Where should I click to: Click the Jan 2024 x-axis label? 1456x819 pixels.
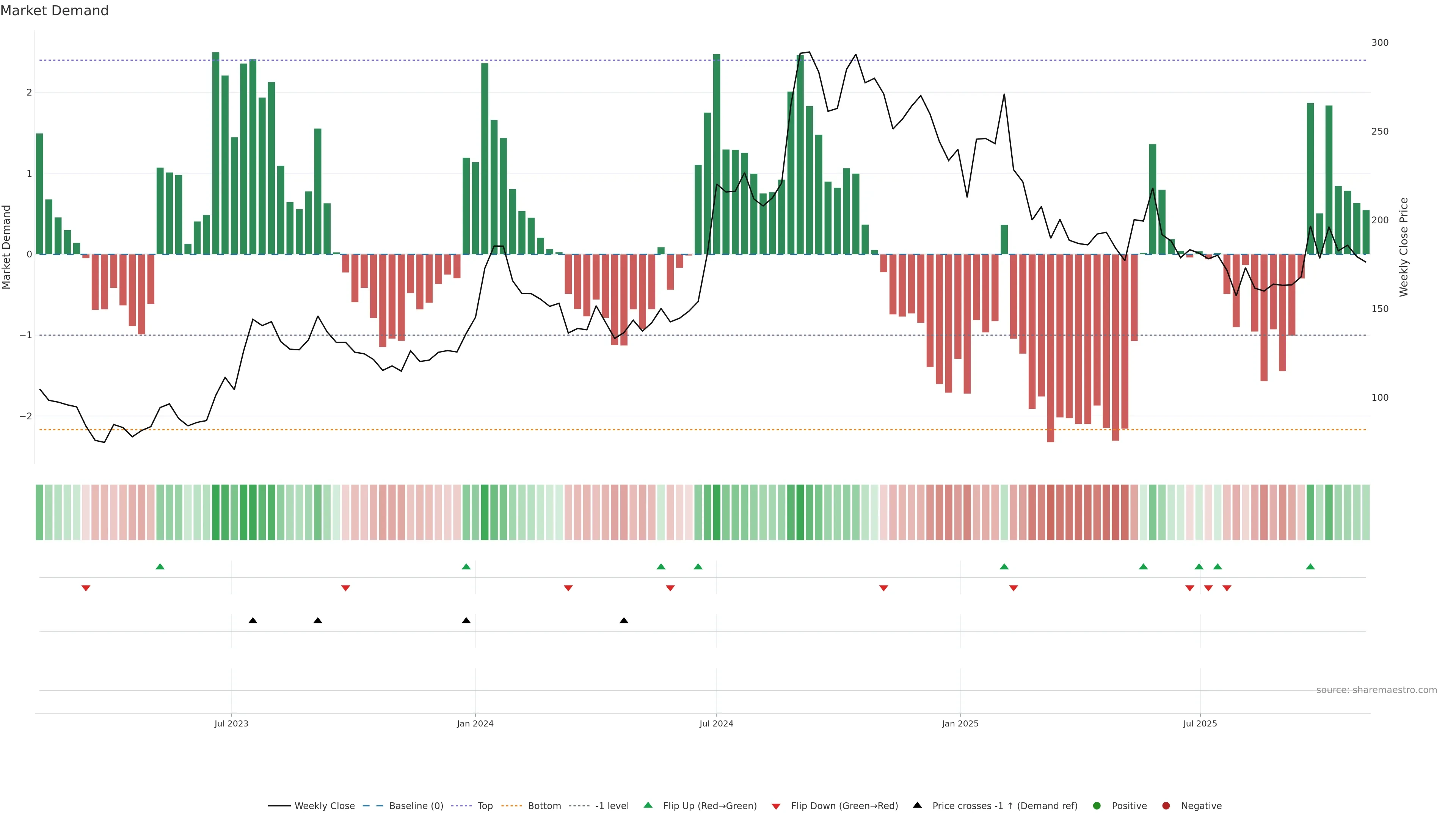coord(475,723)
